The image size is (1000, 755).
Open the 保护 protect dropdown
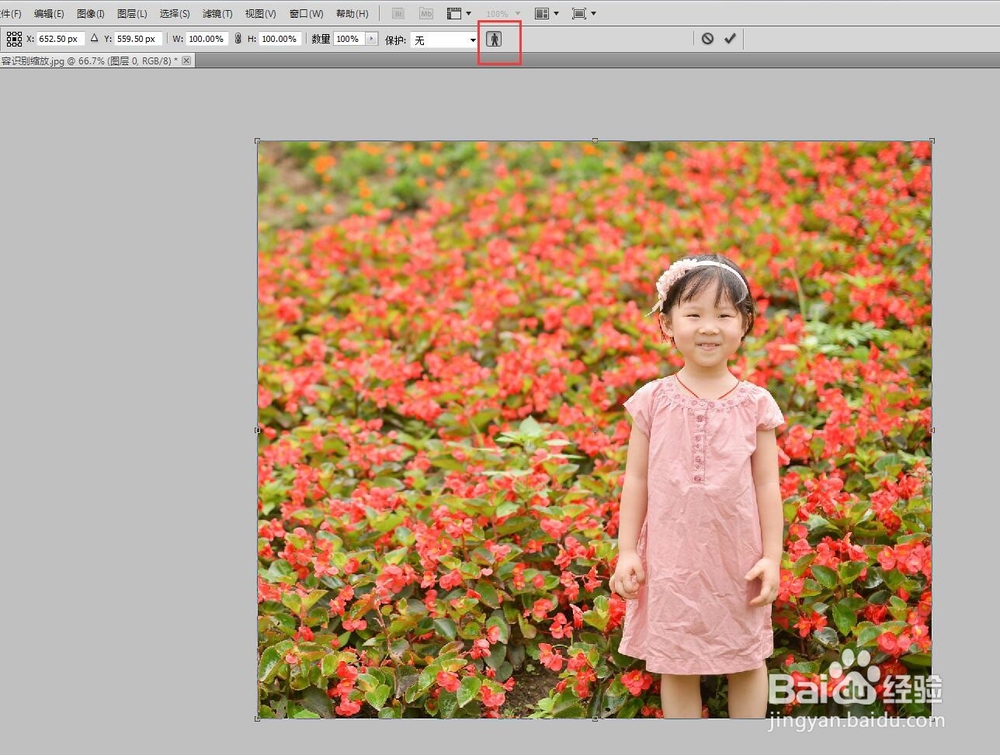pyautogui.click(x=444, y=40)
